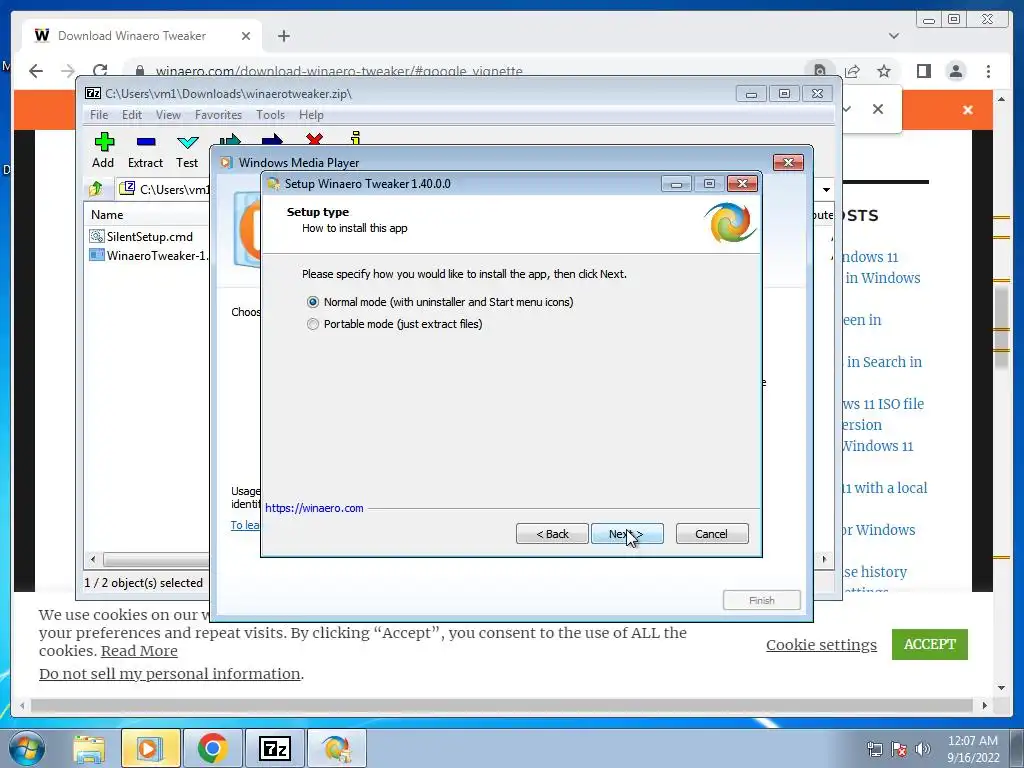Click the 7-Zip horizontal scrollbar right arrow
The image size is (1024, 768).
coord(824,560)
